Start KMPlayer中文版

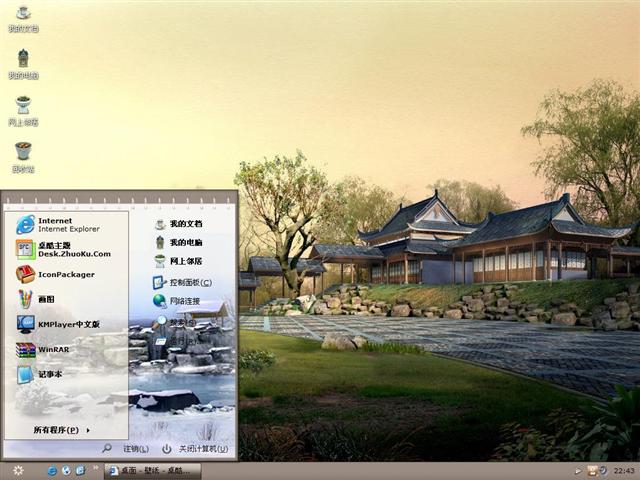pos(58,324)
